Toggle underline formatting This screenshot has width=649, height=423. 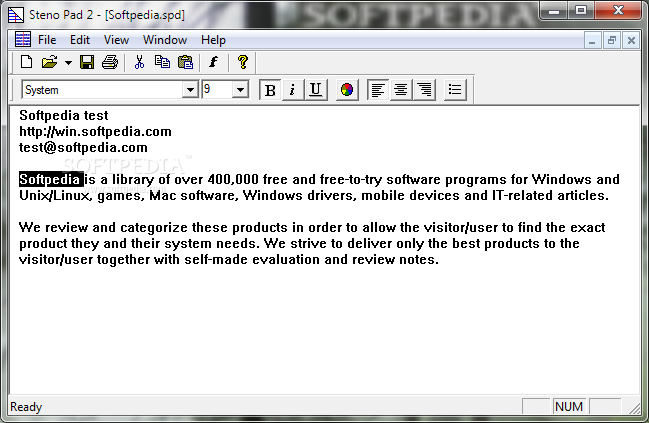click(316, 90)
